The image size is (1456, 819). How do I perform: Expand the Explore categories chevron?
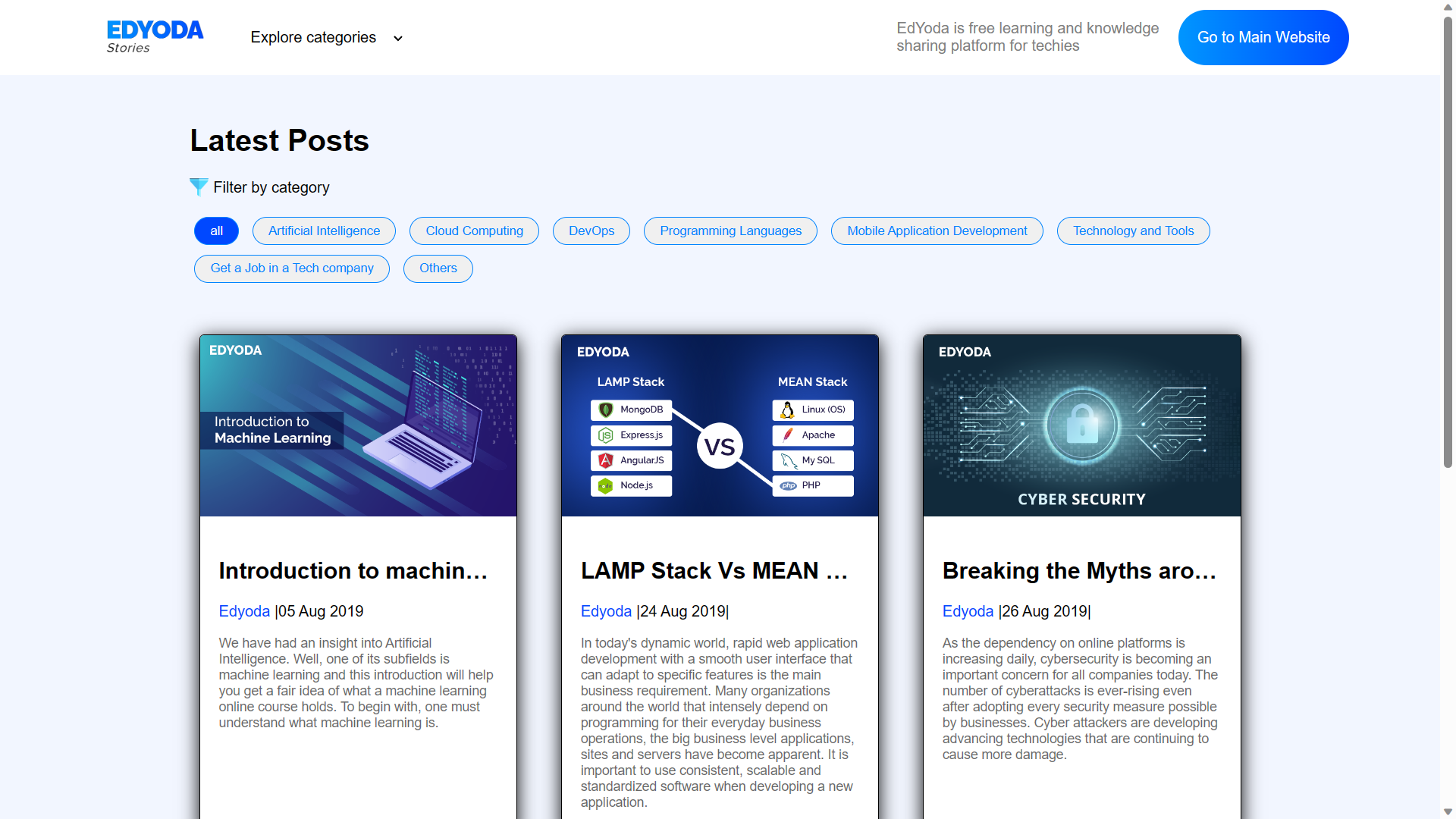[397, 38]
